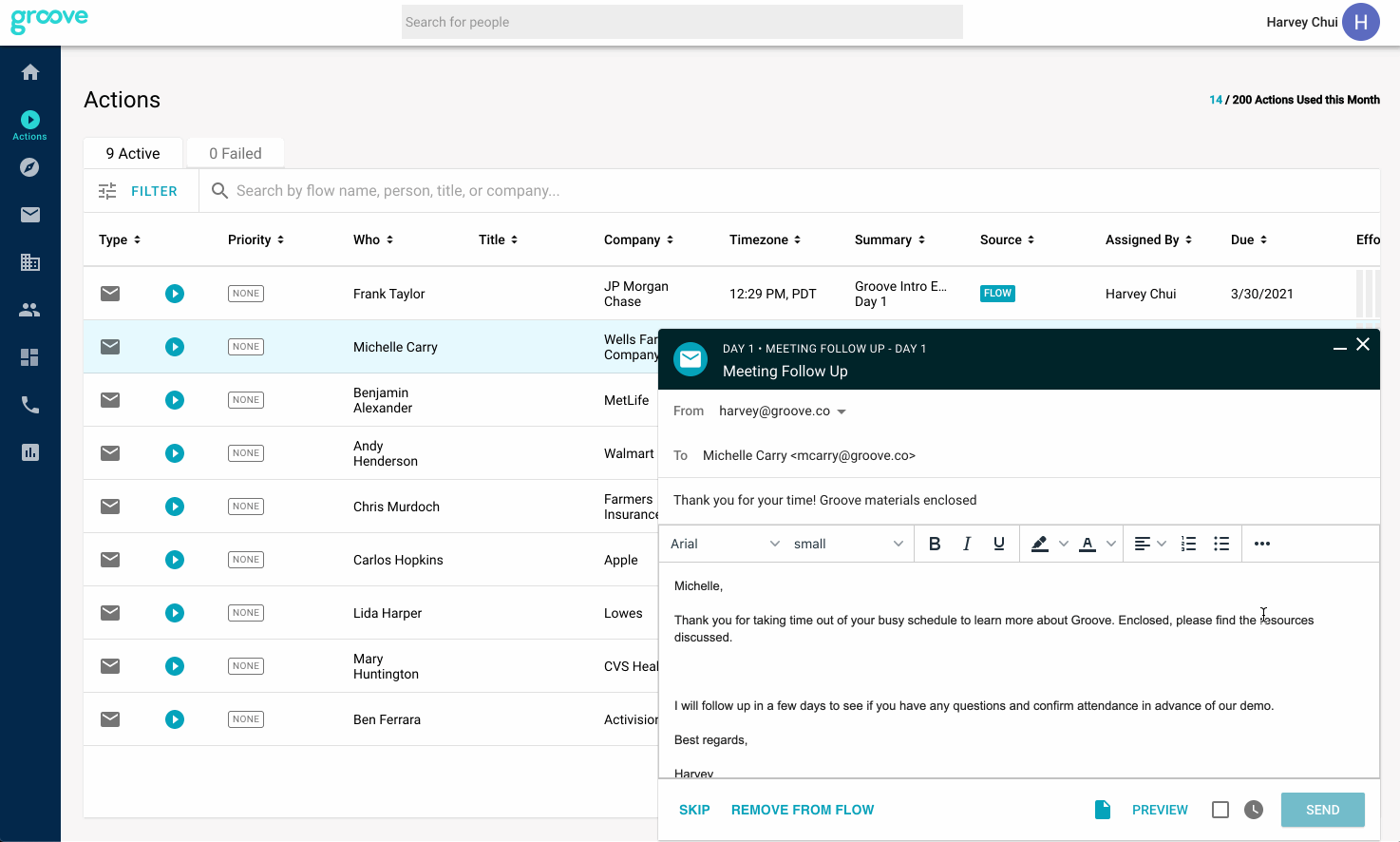This screenshot has height=842, width=1400.
Task: Open the building Accounts icon in sidebar
Action: click(30, 262)
